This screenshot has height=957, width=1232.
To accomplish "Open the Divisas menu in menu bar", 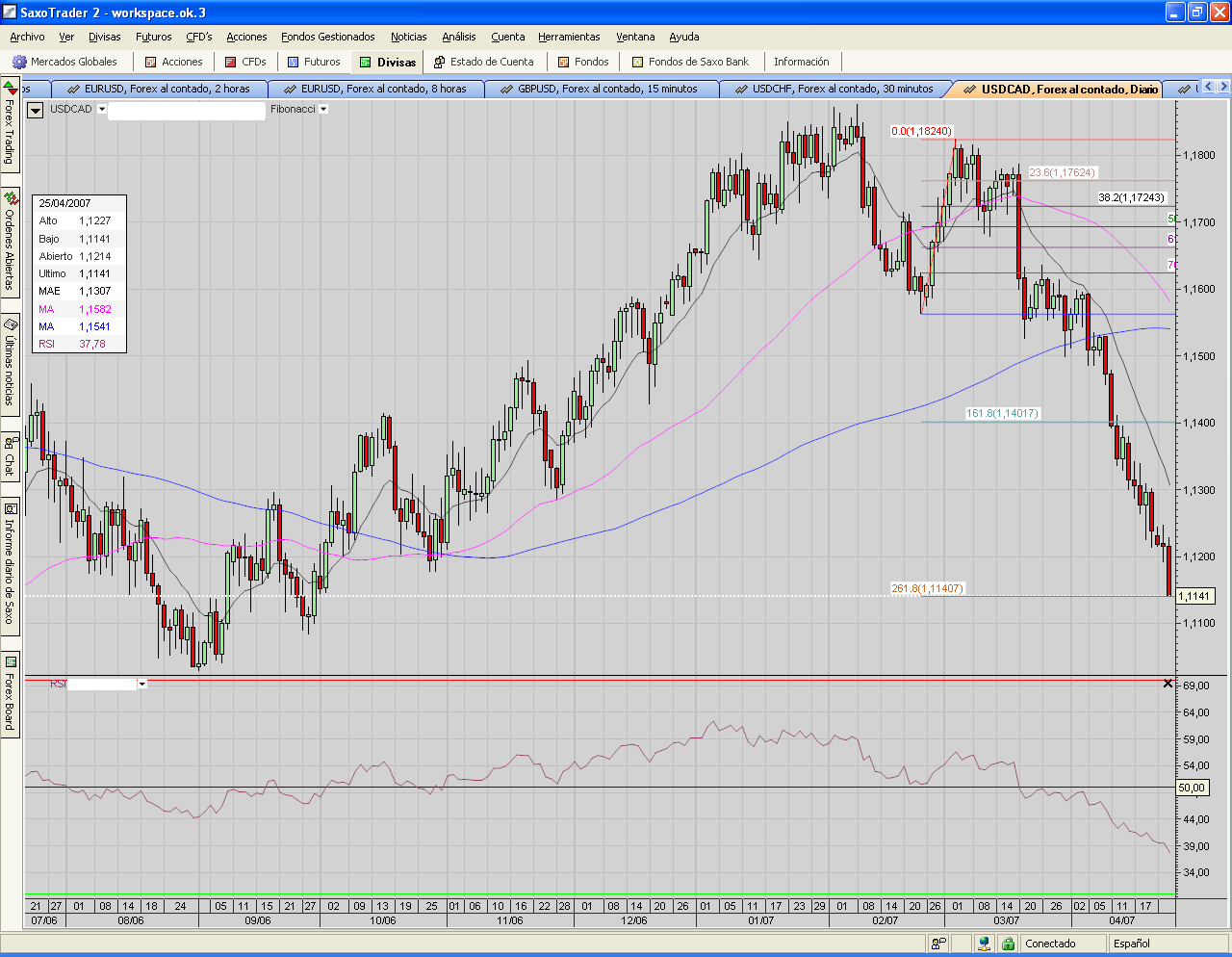I will tap(105, 37).
